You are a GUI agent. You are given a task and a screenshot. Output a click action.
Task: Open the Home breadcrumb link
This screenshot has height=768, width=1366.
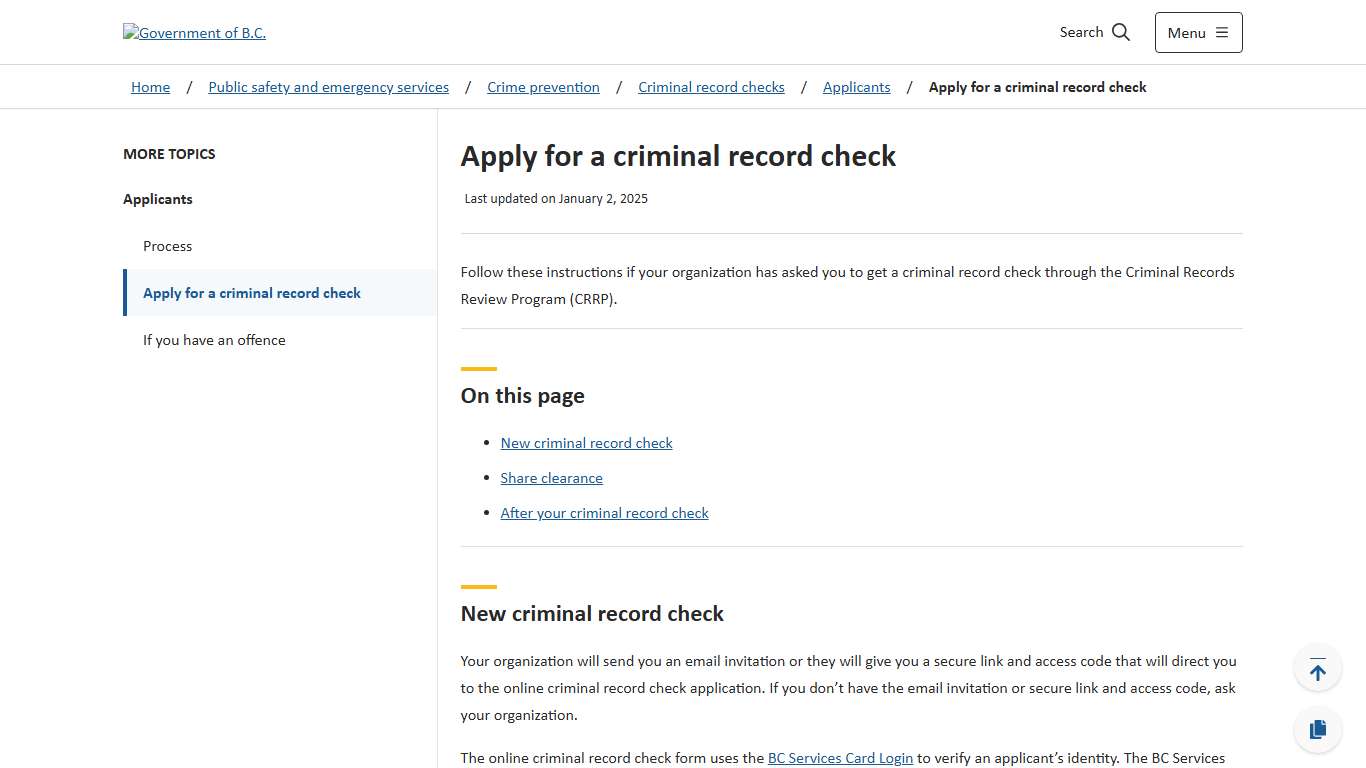150,87
